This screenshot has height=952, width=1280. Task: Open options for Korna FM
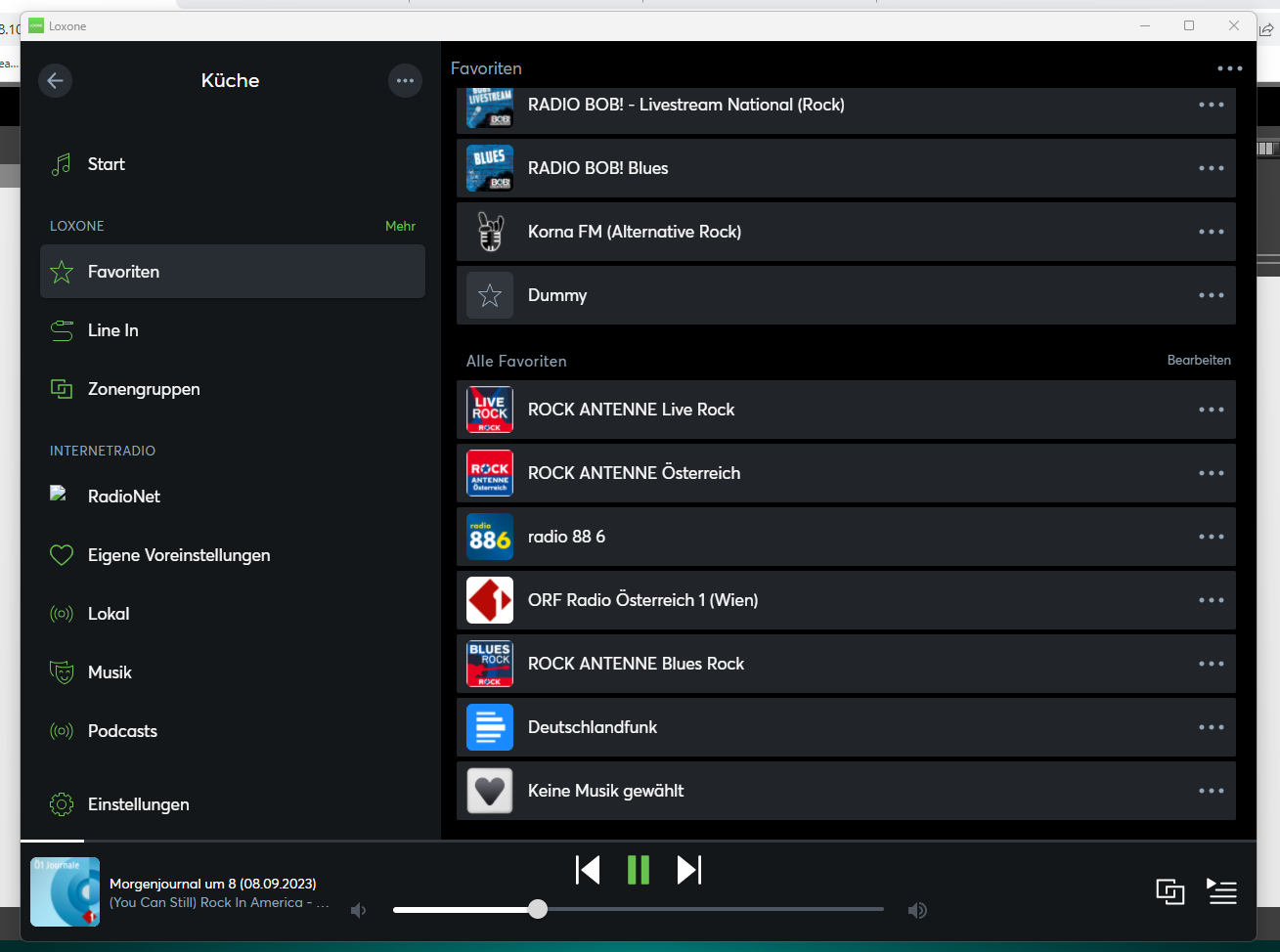1212,232
